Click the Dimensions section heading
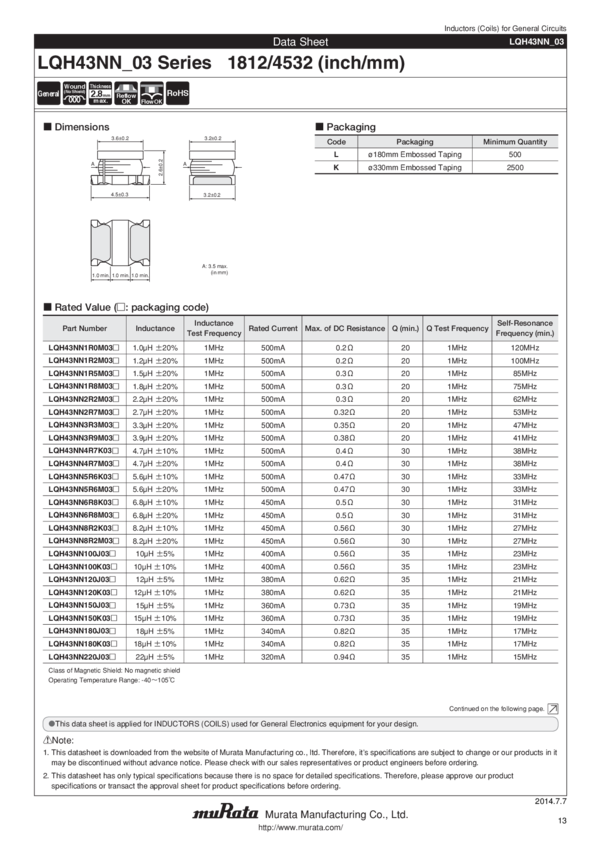This screenshot has height=850, width=601. click(x=76, y=127)
